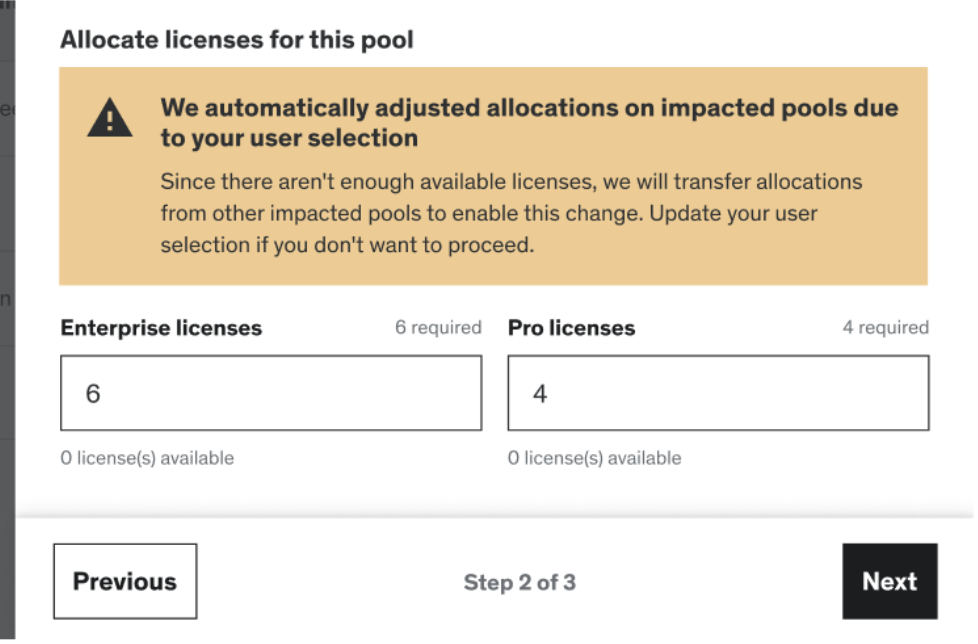Screen dimensions: 978x644
Task: Click the '6 required' text
Action: [438, 327]
